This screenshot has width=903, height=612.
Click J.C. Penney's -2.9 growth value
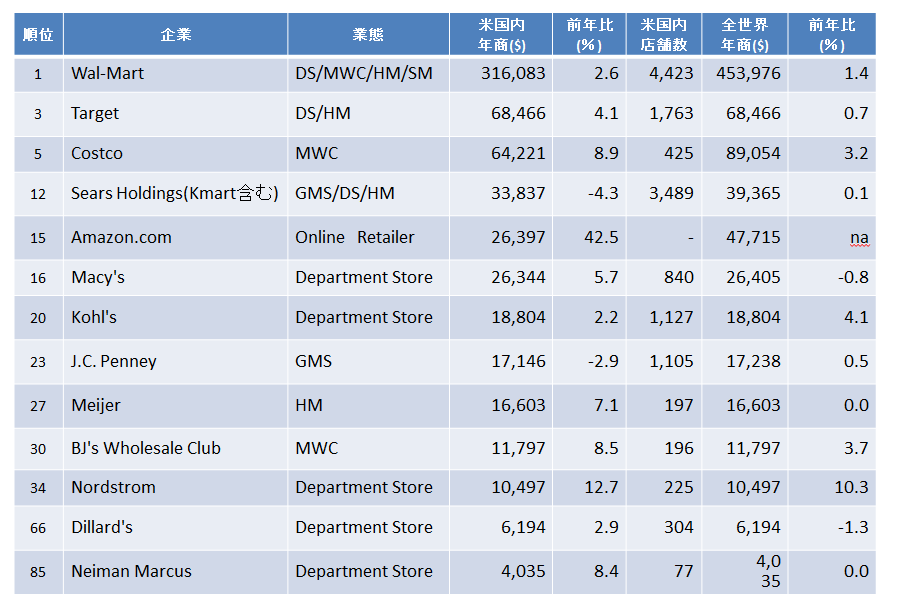[x=603, y=362]
